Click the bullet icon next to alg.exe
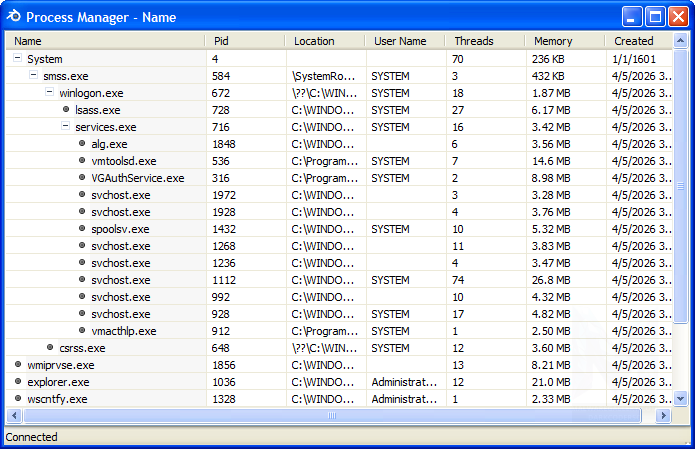The image size is (695, 449). coord(82,144)
